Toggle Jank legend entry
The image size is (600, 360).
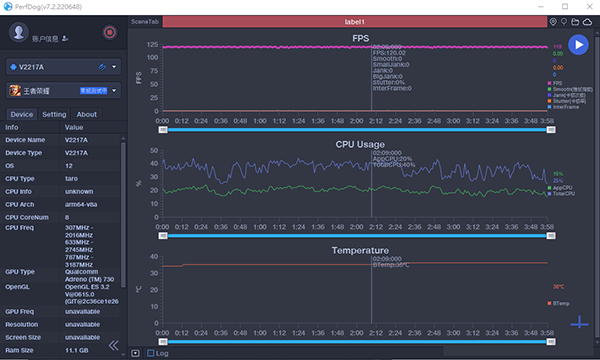coord(567,95)
